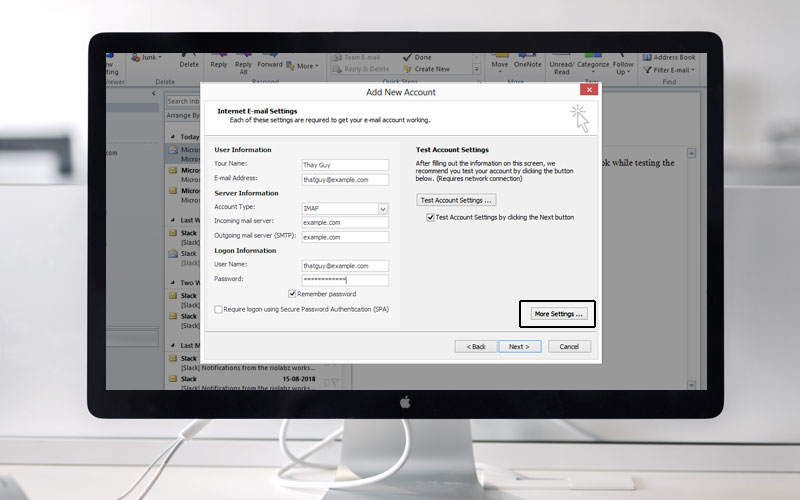The image size is (800, 500).
Task: Open More Settings
Action: tap(558, 314)
